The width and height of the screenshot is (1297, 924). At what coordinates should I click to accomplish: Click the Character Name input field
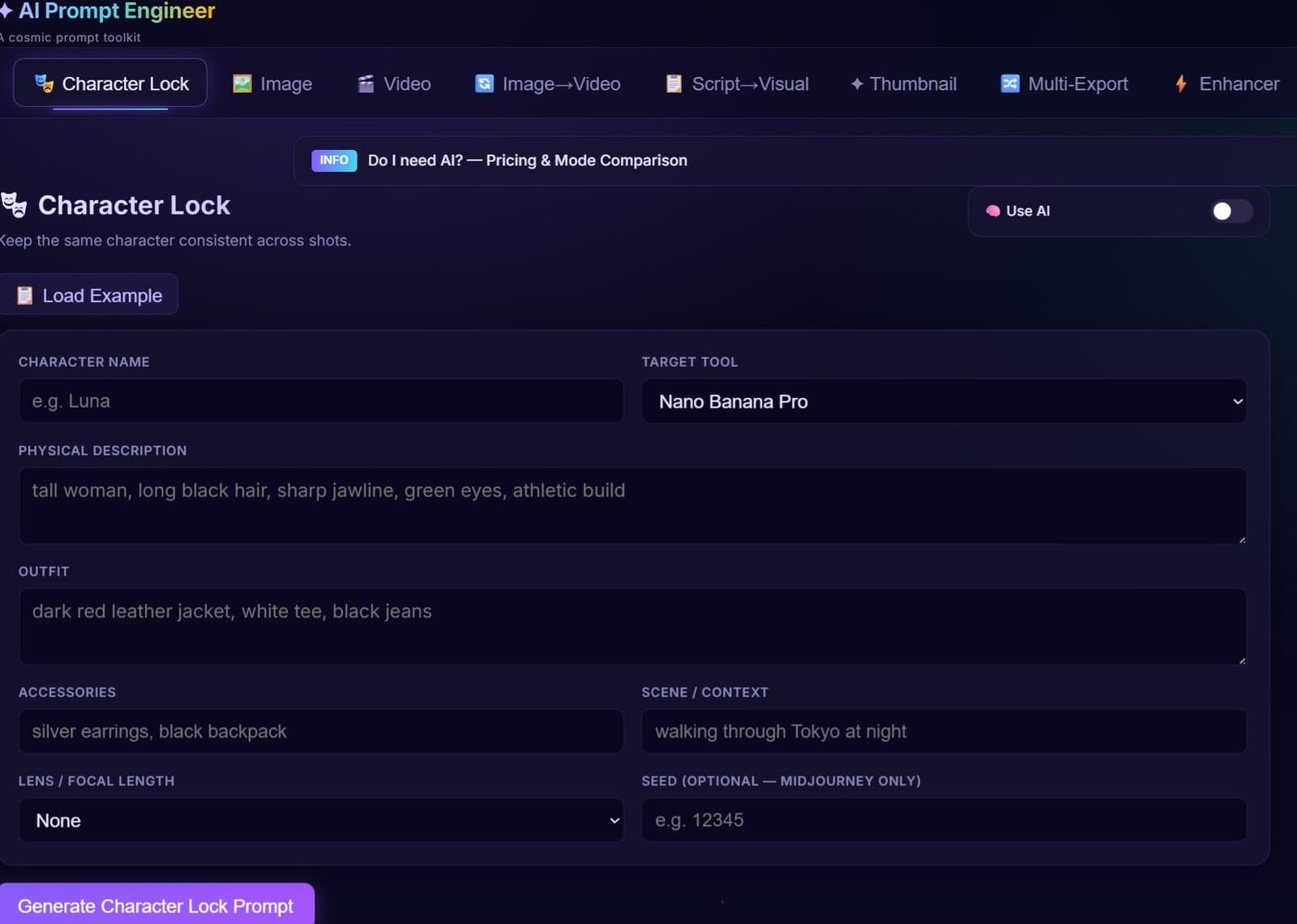click(321, 400)
